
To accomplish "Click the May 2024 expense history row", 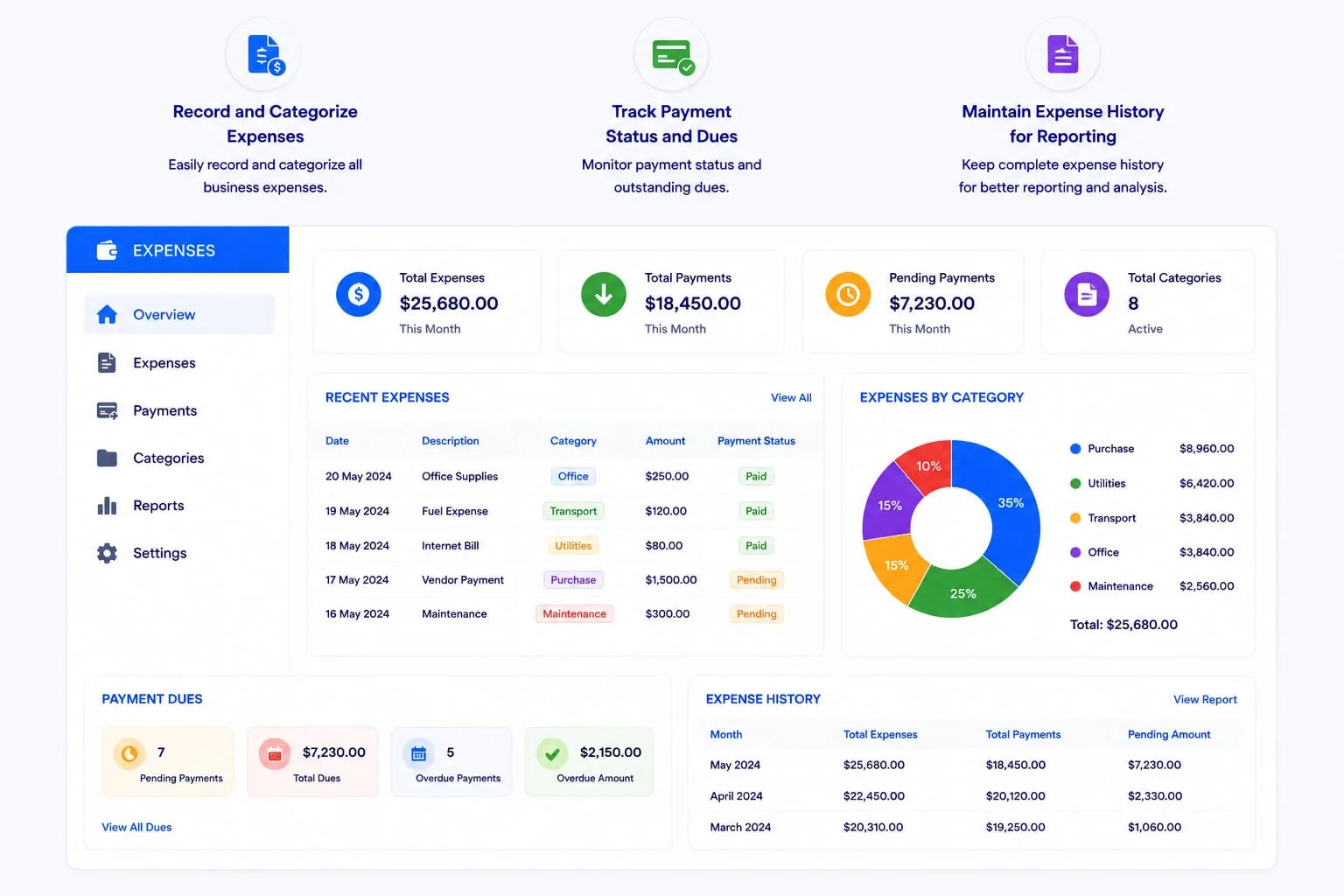I will [971, 765].
